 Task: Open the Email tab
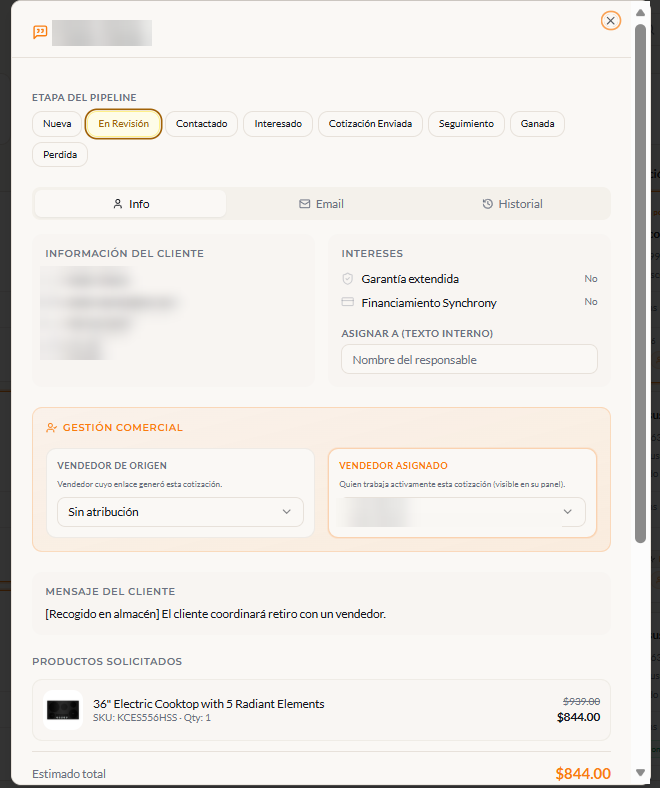coord(322,204)
